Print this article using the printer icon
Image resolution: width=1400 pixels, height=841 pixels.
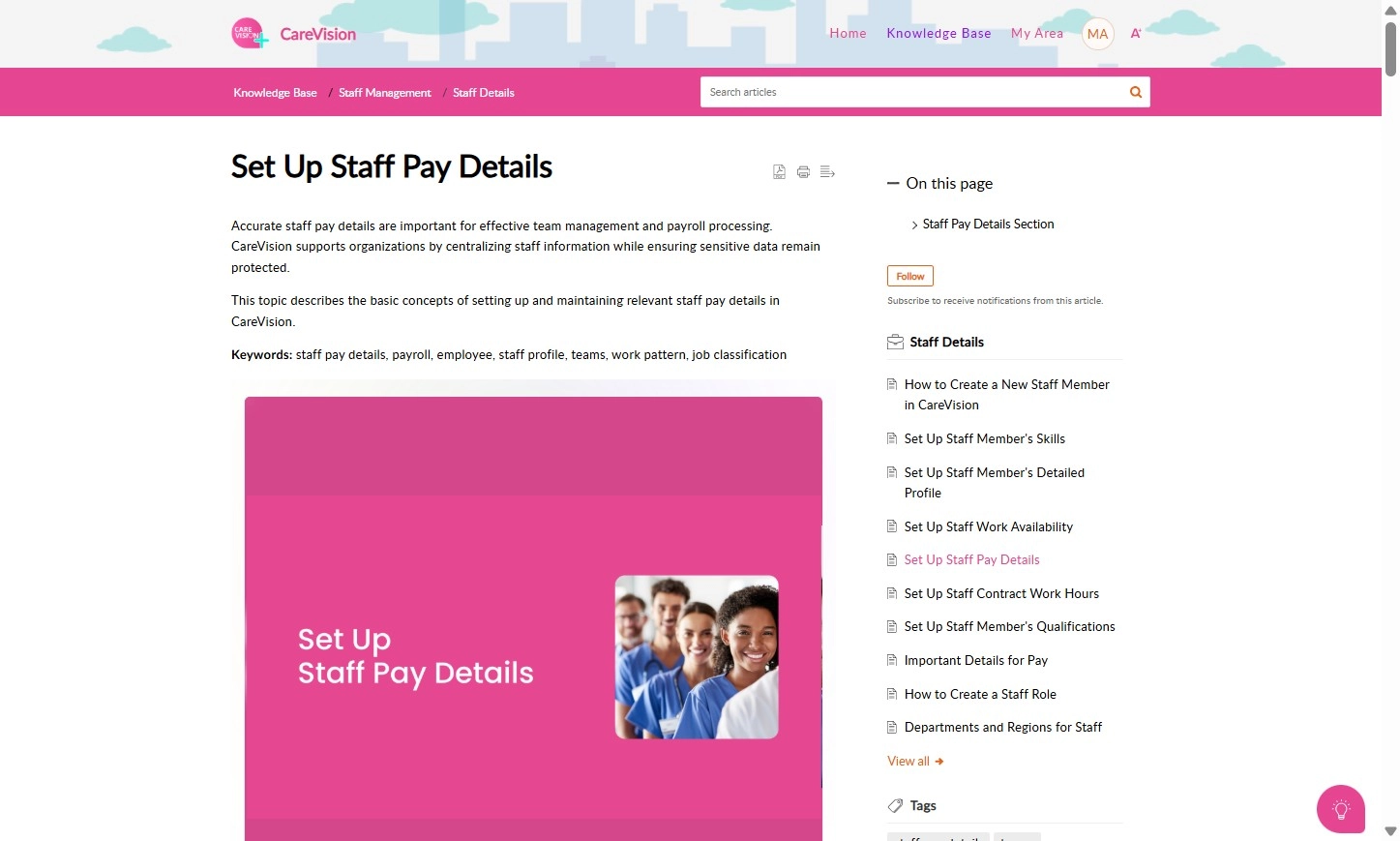pyautogui.click(x=803, y=172)
